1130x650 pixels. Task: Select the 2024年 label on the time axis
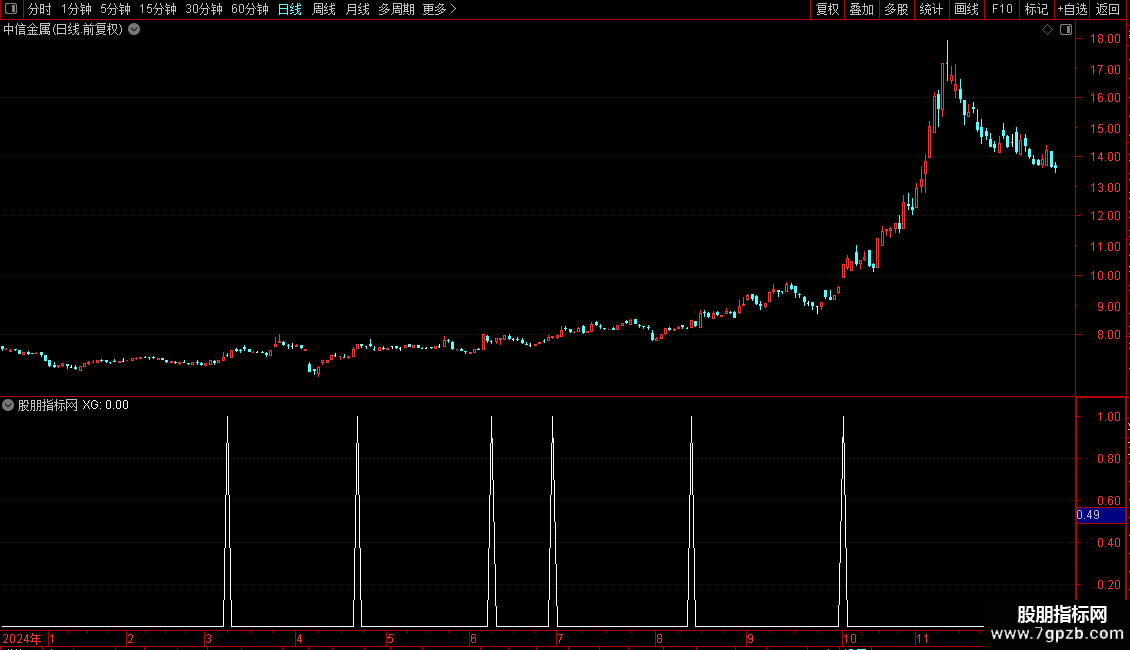coord(22,638)
